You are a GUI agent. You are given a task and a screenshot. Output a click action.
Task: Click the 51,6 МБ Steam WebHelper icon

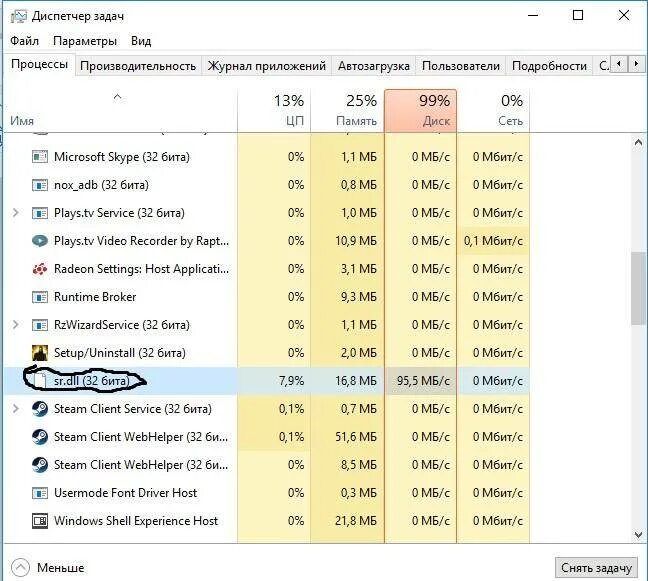tap(40, 437)
